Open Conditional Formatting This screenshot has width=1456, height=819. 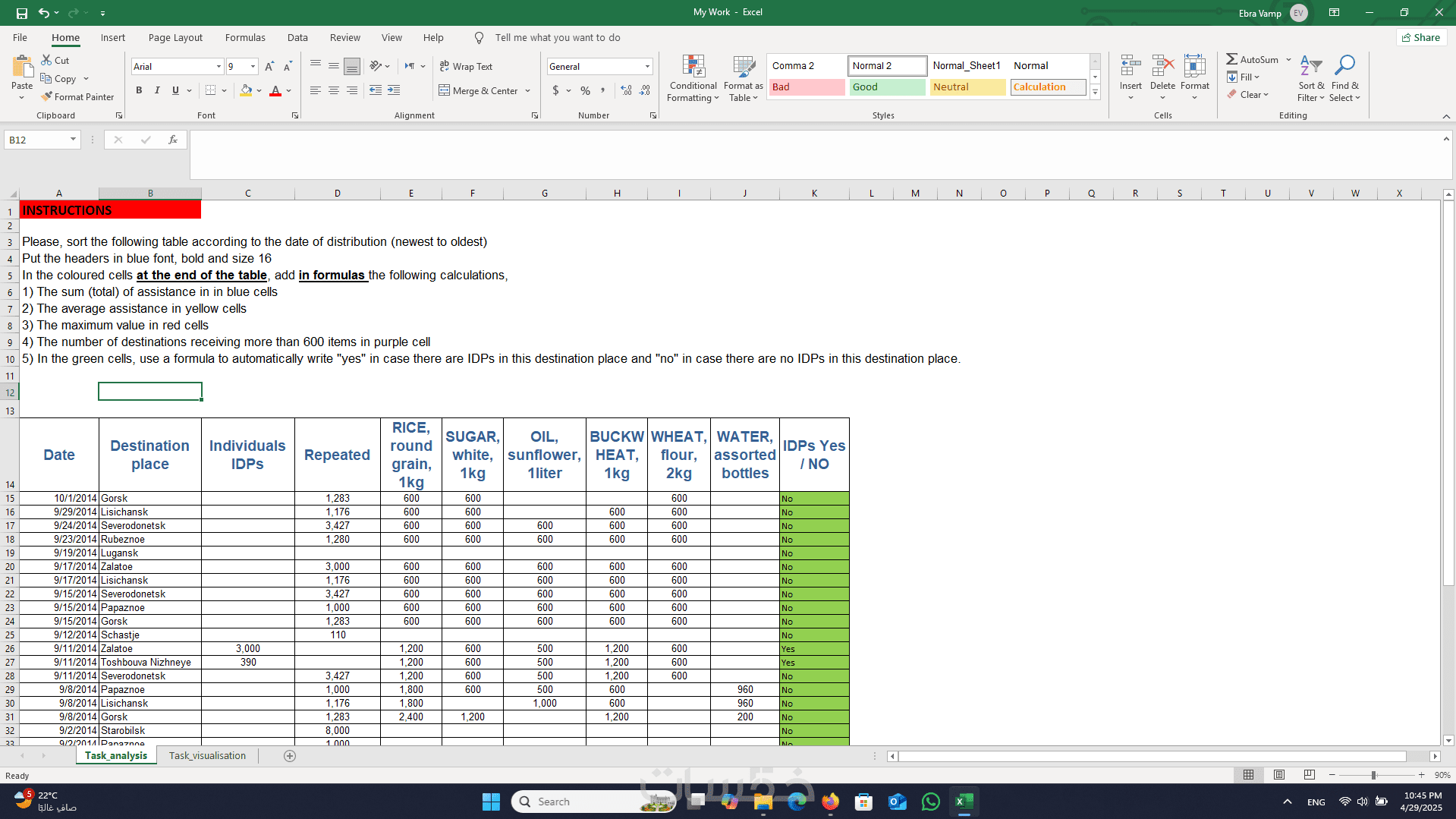693,79
